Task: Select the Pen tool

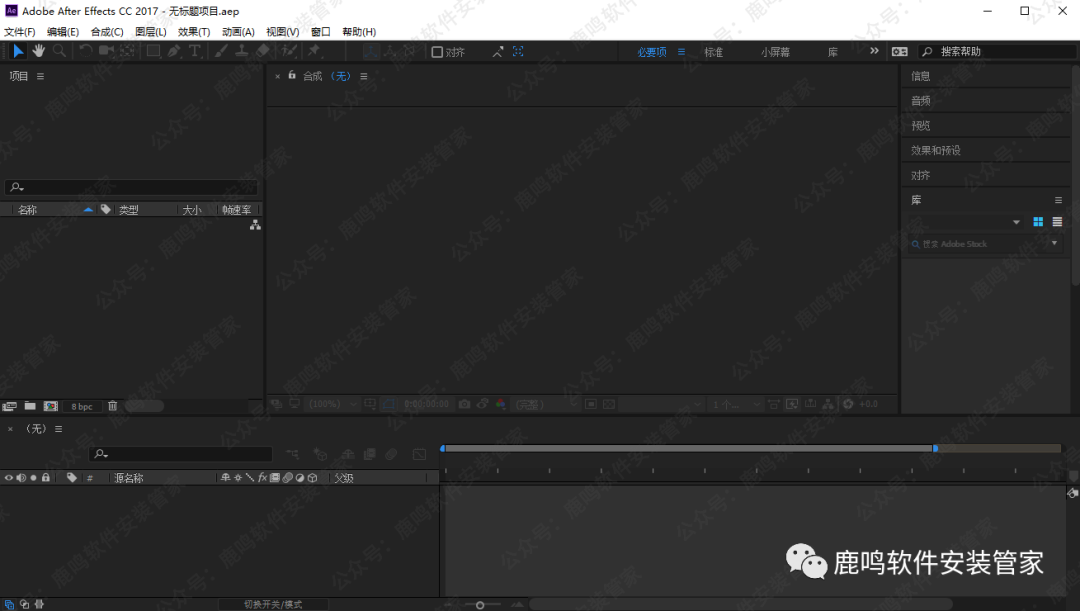Action: coord(174,51)
